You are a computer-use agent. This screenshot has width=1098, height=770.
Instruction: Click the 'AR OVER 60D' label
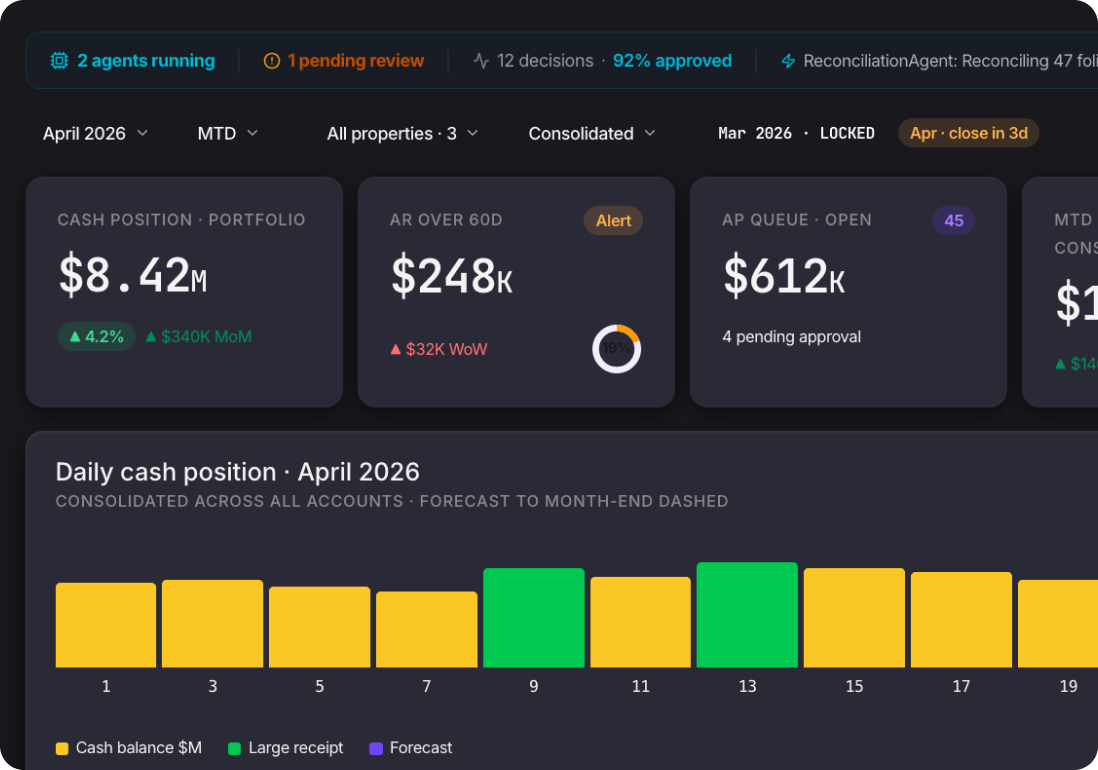point(446,220)
